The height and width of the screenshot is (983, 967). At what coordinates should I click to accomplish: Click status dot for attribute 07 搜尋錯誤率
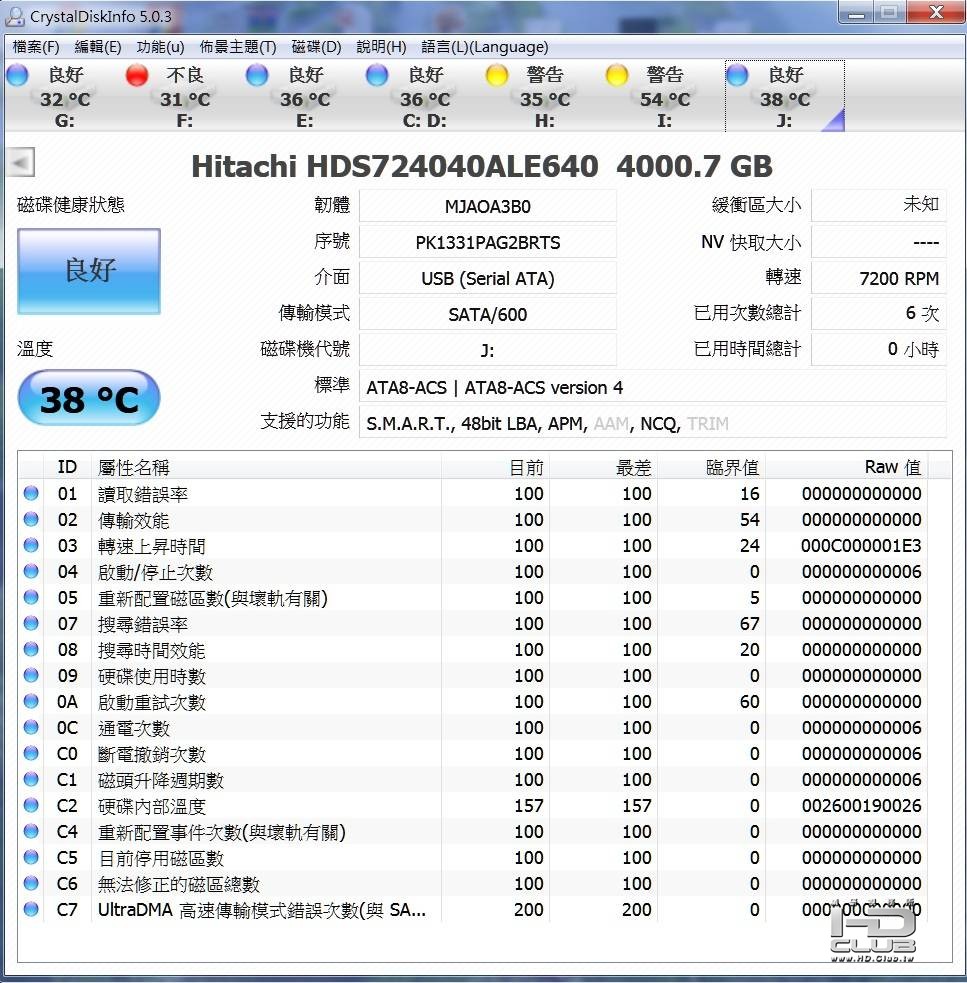[x=31, y=623]
